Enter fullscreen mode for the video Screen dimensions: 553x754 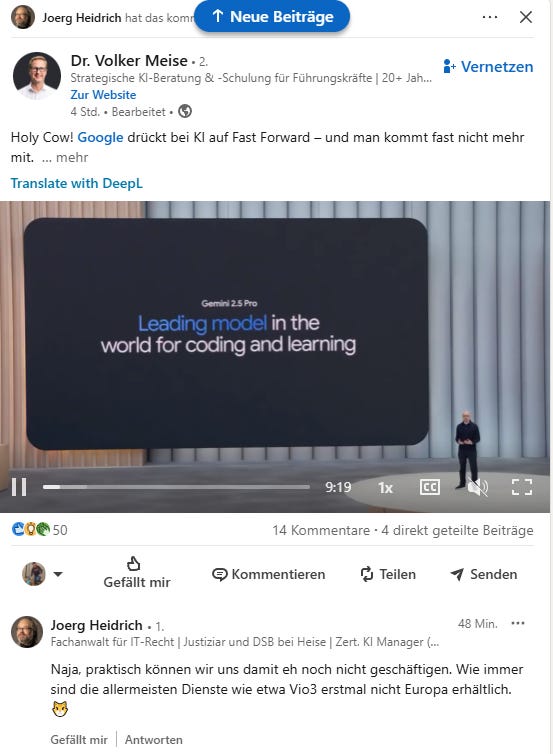pos(522,487)
